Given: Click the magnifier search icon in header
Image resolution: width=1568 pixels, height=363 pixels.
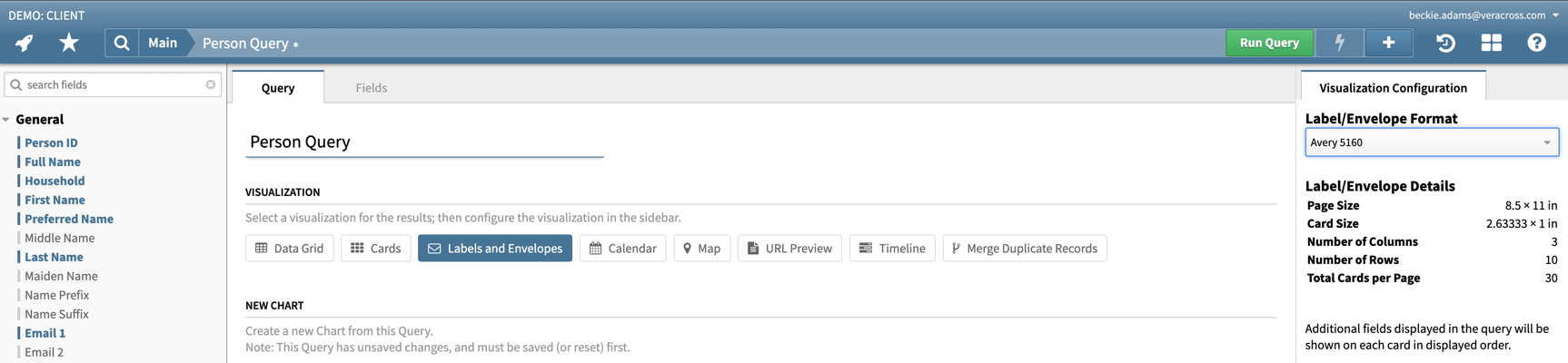Looking at the screenshot, I should (x=122, y=43).
